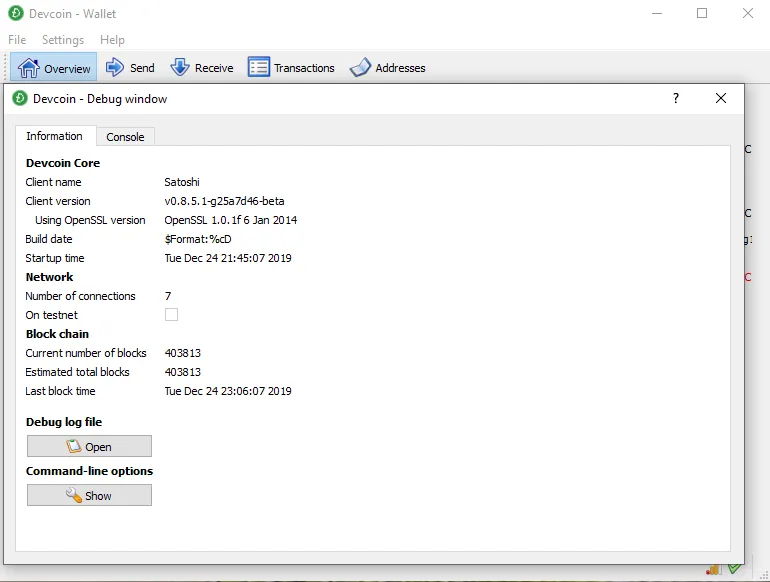The height and width of the screenshot is (582, 770).
Task: Maximize the Devcoin Wallet window
Action: [x=702, y=13]
